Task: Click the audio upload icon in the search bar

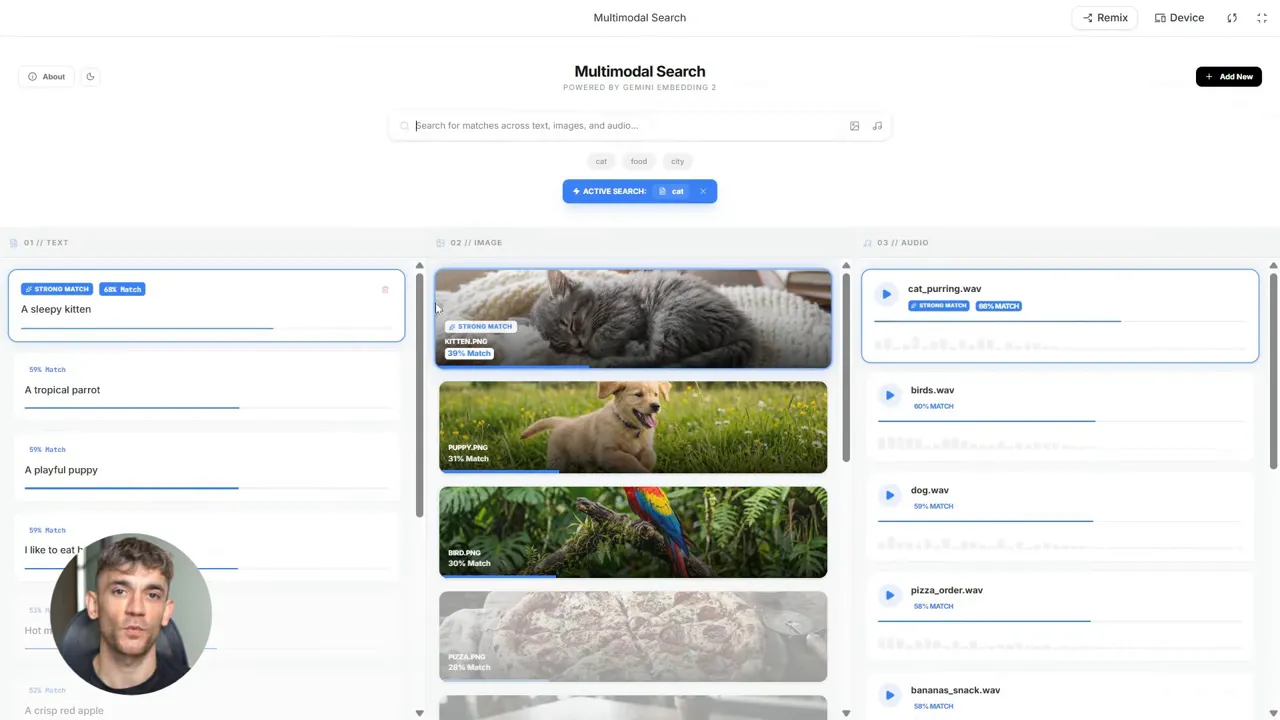Action: coord(877,126)
